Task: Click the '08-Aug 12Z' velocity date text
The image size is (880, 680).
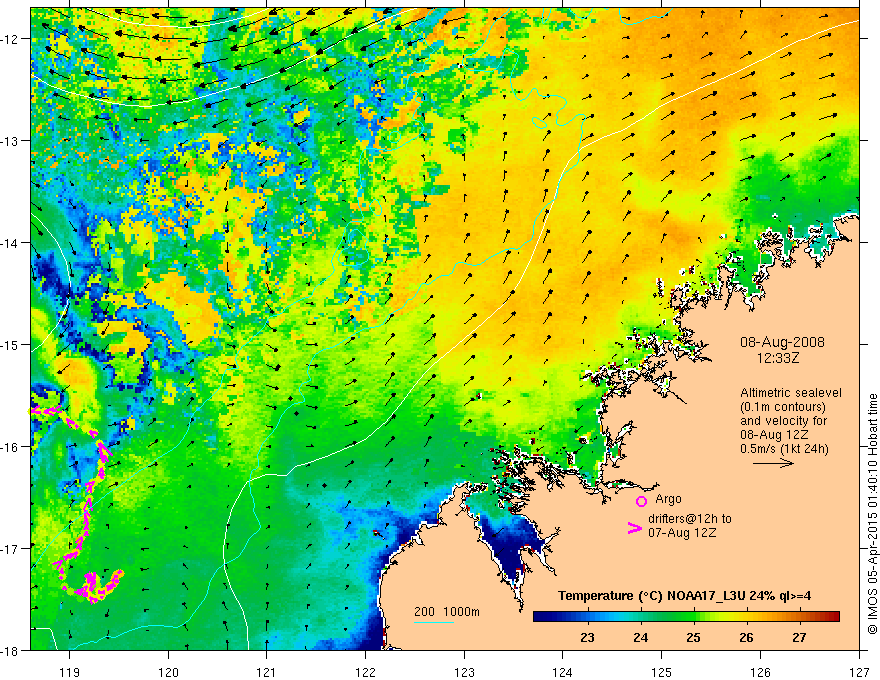Action: tap(776, 435)
